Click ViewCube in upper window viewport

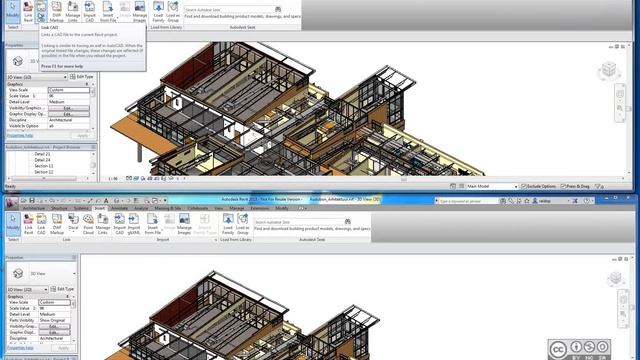click(609, 70)
